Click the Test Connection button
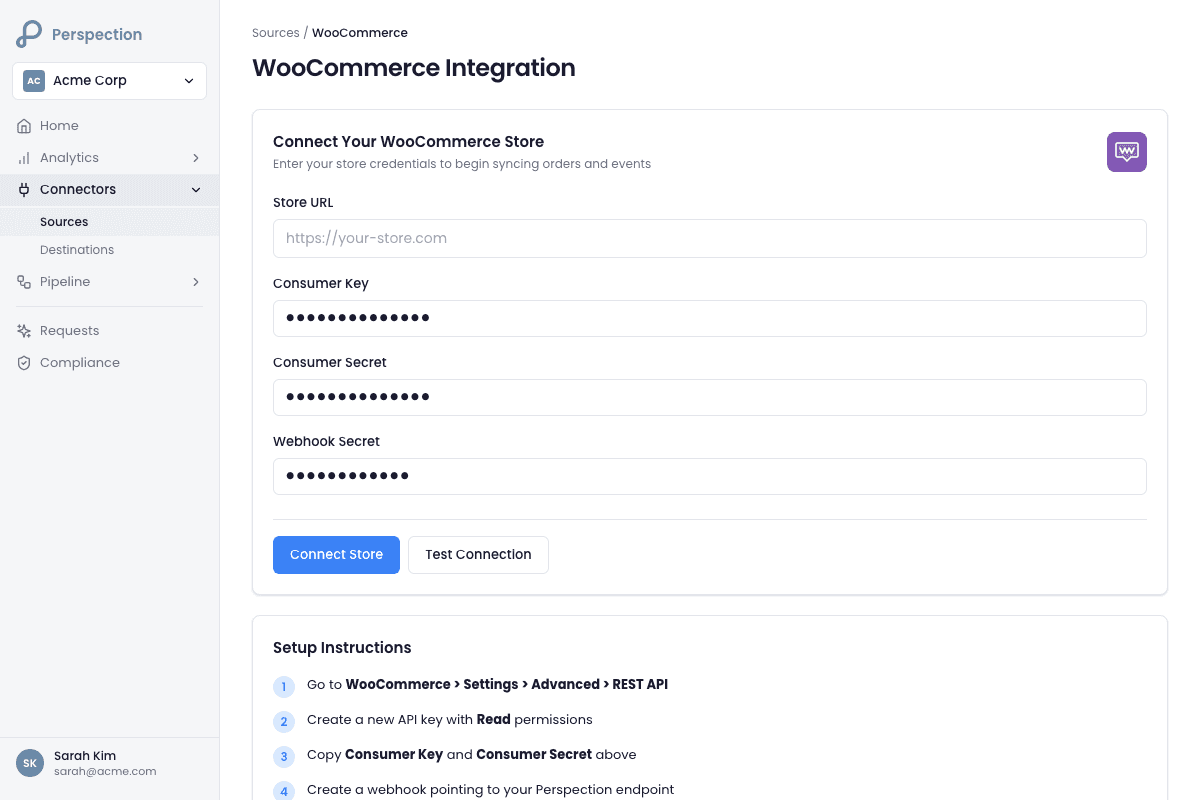Viewport: 1200px width, 800px height. [478, 555]
